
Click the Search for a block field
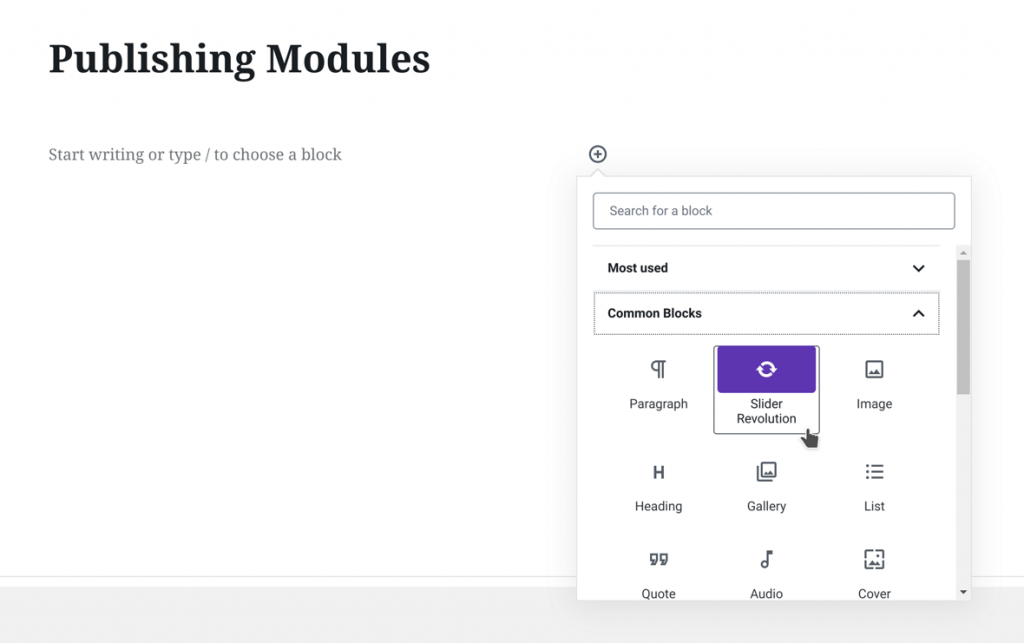(774, 211)
